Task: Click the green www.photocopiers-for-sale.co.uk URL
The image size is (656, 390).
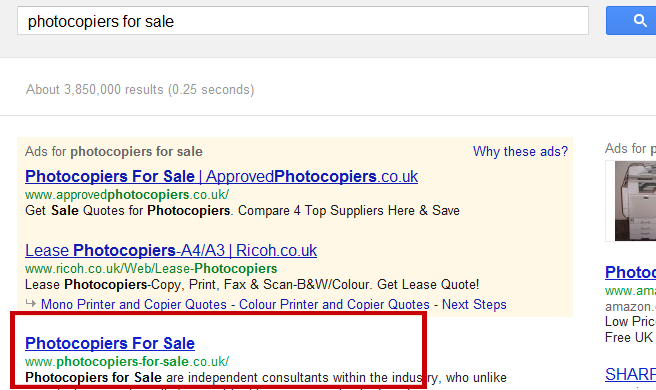Action: click(x=127, y=361)
